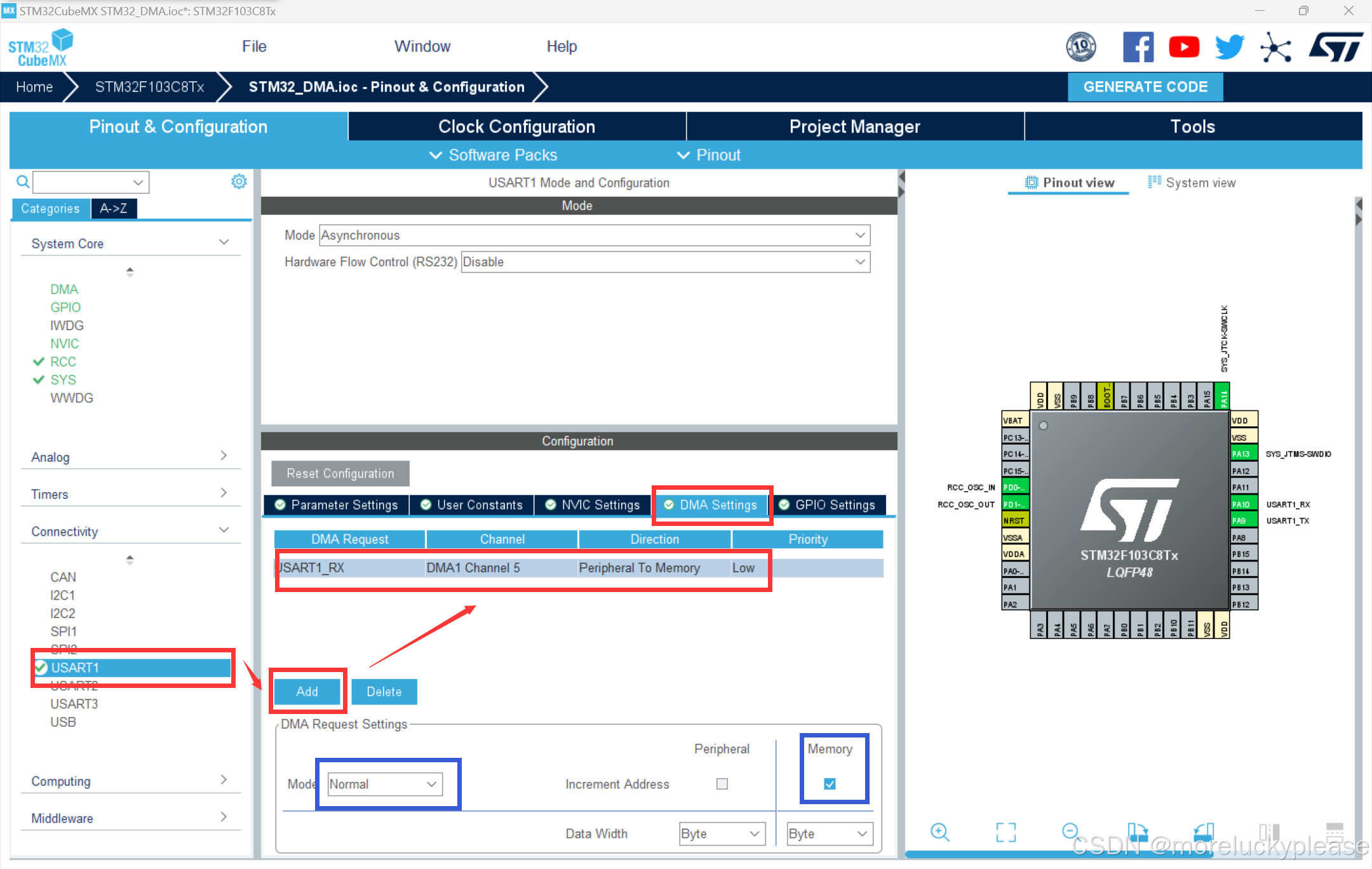Click GENERATE CODE button
The image size is (1372, 869).
(1145, 87)
